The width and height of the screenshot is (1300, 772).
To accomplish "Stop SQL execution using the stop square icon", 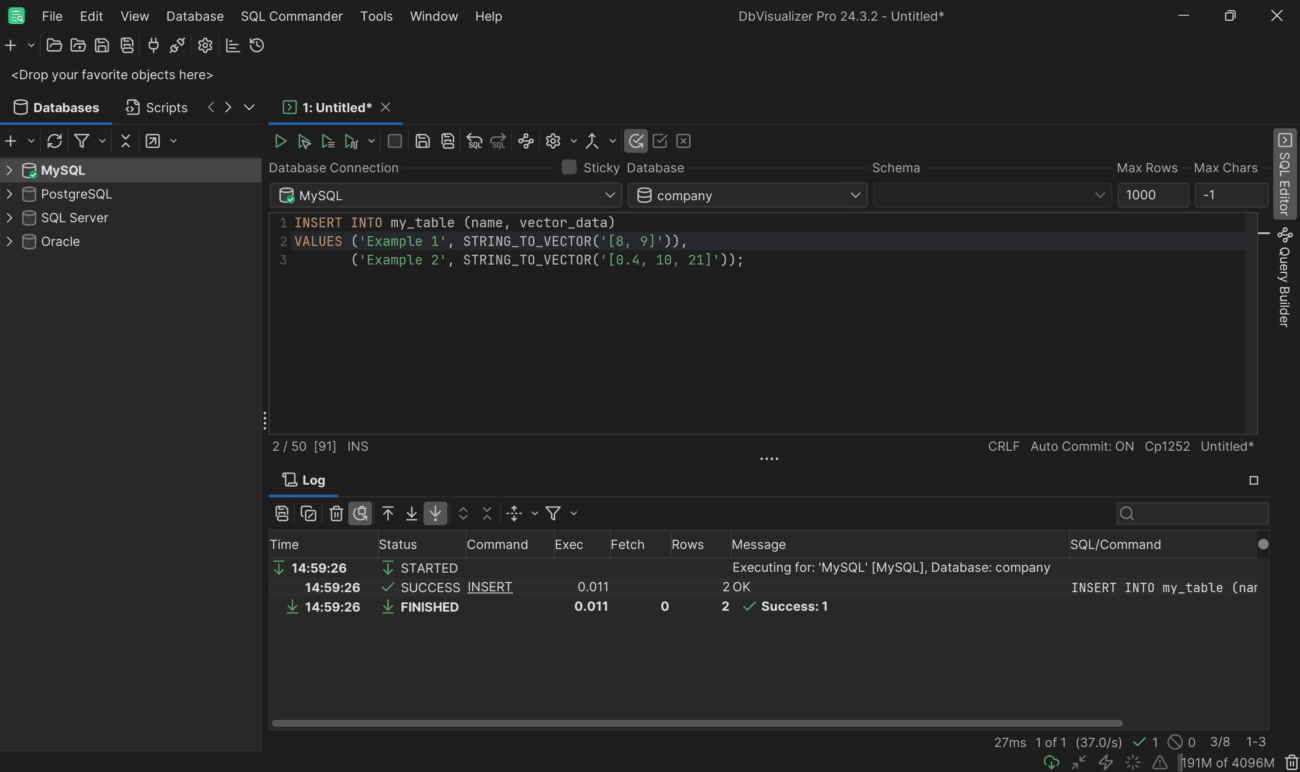I will tap(394, 140).
